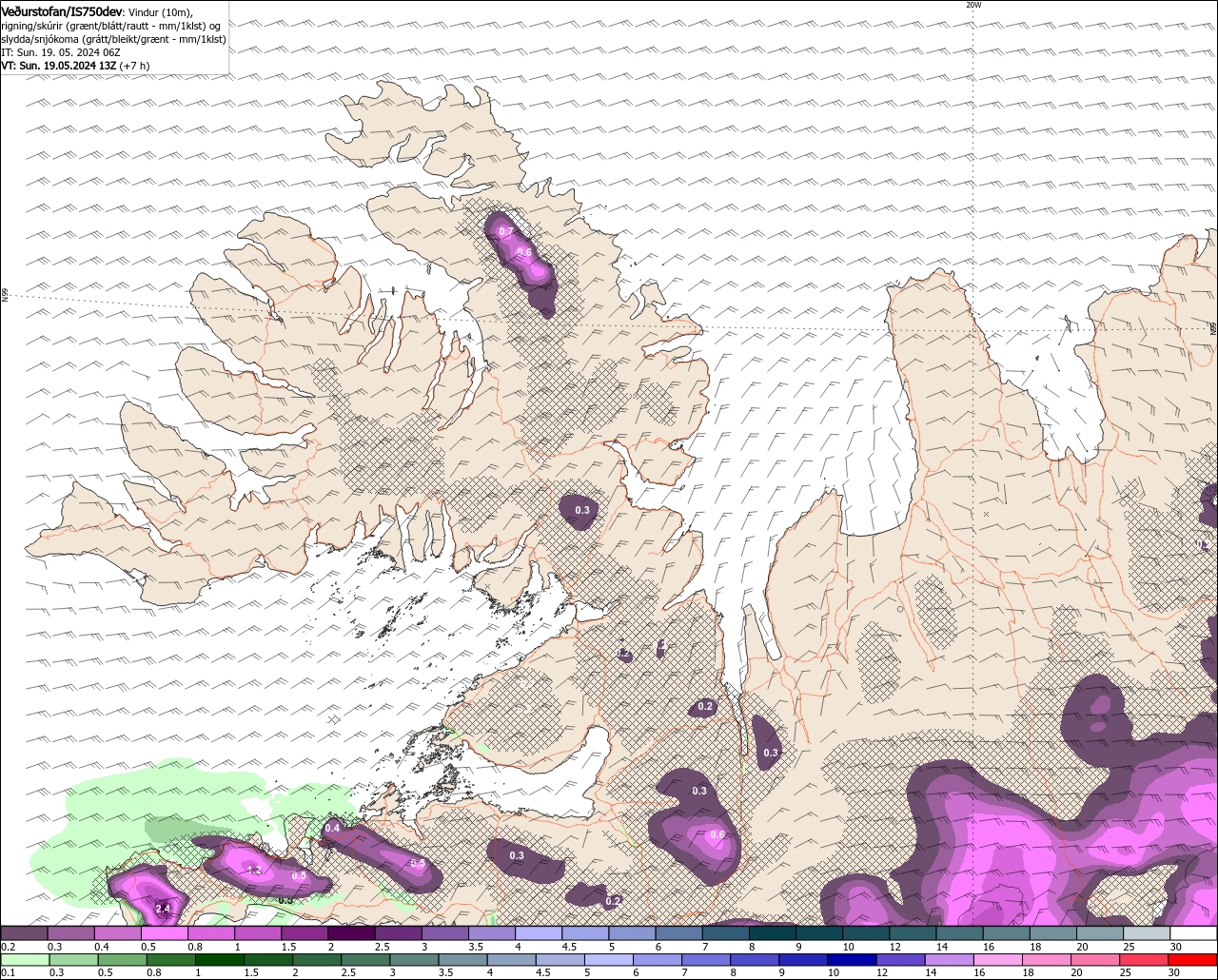Image resolution: width=1218 pixels, height=980 pixels.
Task: Select the dark mauve 0.2 swatch, snow scale
Action: [24, 933]
